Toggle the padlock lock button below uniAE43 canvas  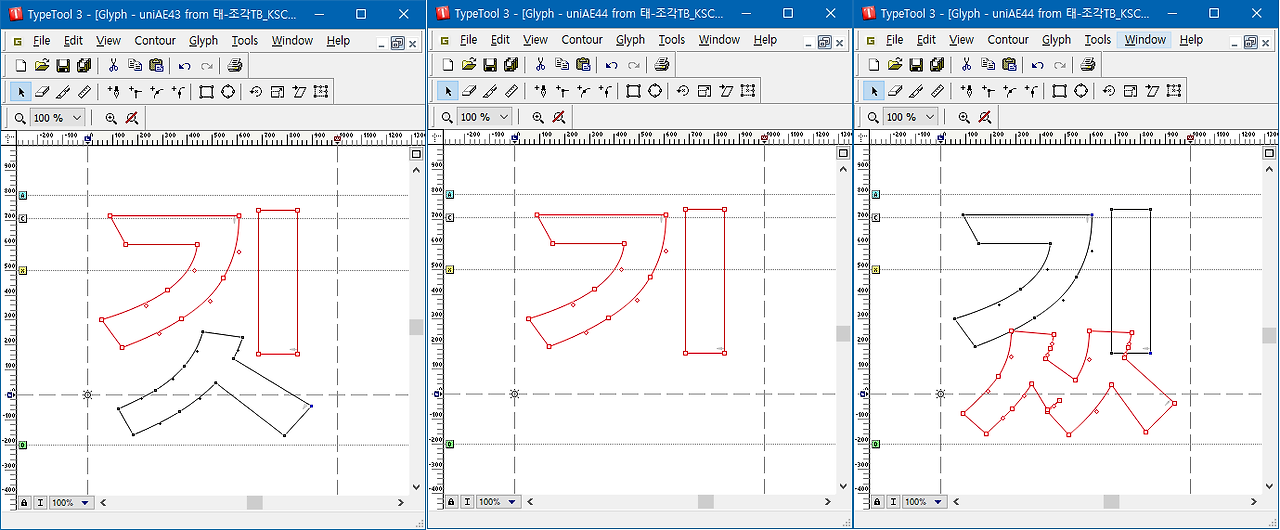(23, 502)
